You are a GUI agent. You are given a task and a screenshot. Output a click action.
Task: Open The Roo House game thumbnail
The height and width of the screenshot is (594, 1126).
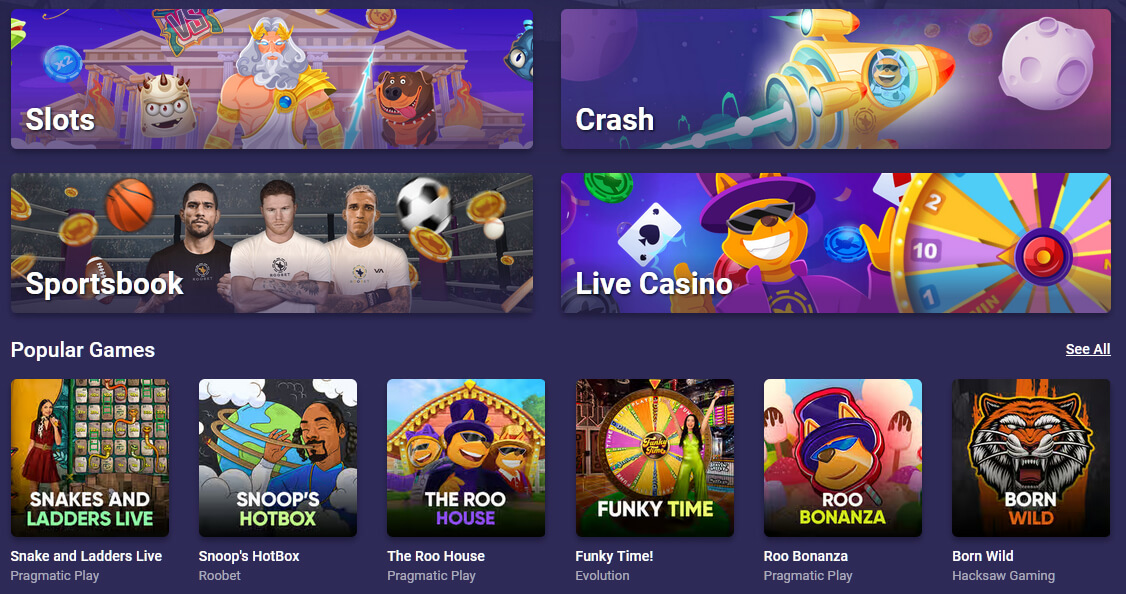point(466,458)
